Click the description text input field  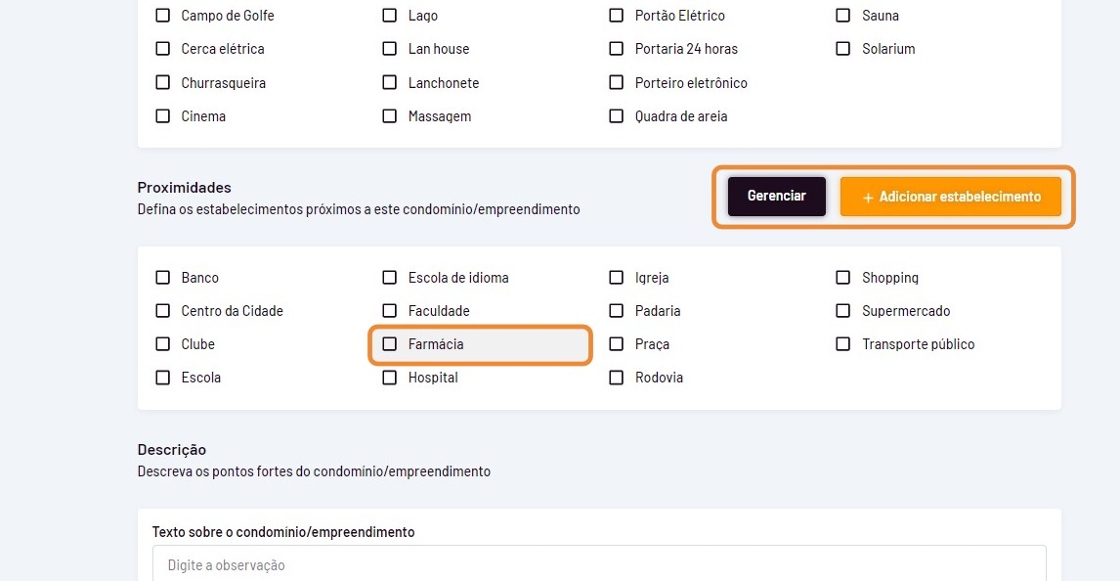(598, 565)
